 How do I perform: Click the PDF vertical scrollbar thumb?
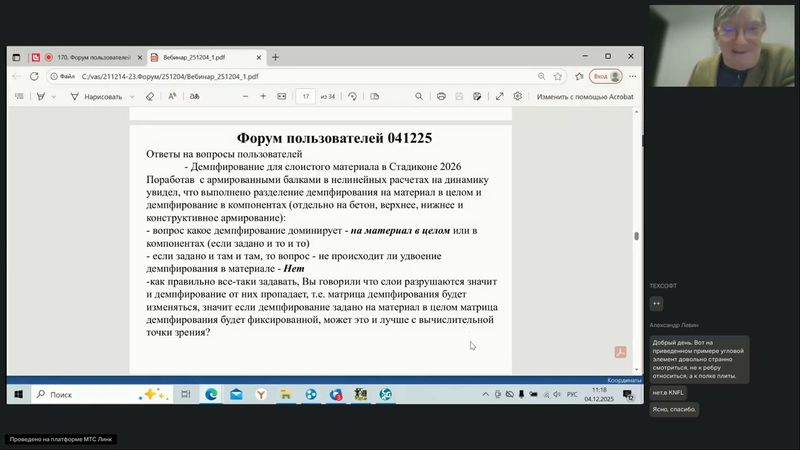coord(636,236)
